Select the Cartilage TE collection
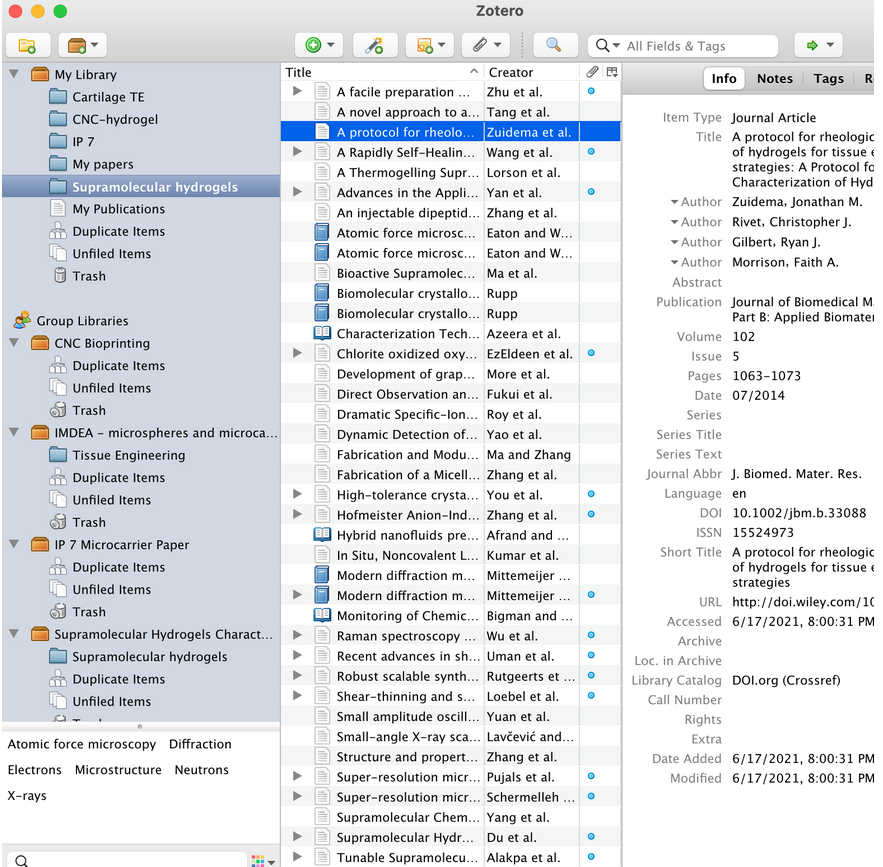This screenshot has height=867, width=883. (x=108, y=97)
